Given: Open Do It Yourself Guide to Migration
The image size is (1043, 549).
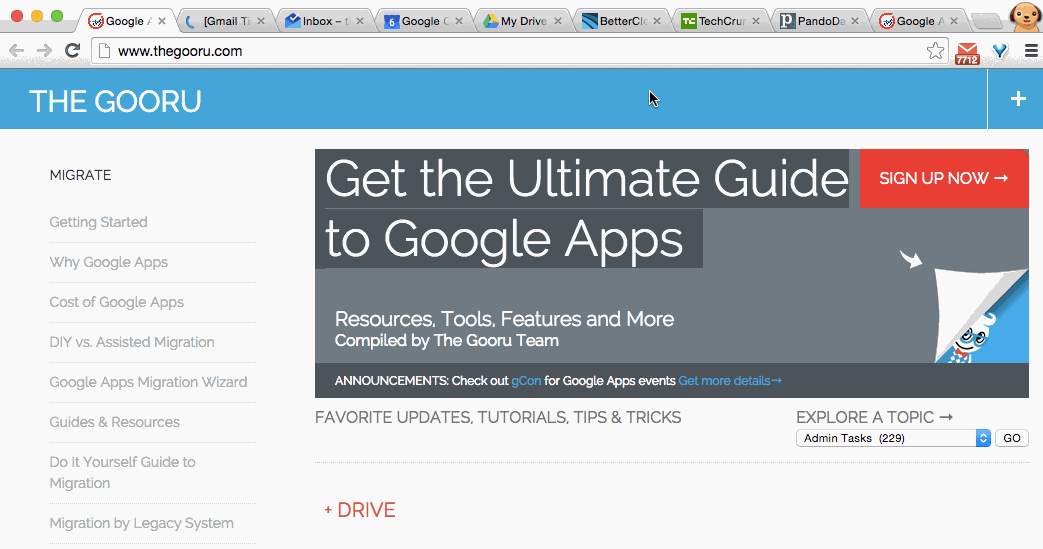Looking at the screenshot, I should tap(122, 472).
